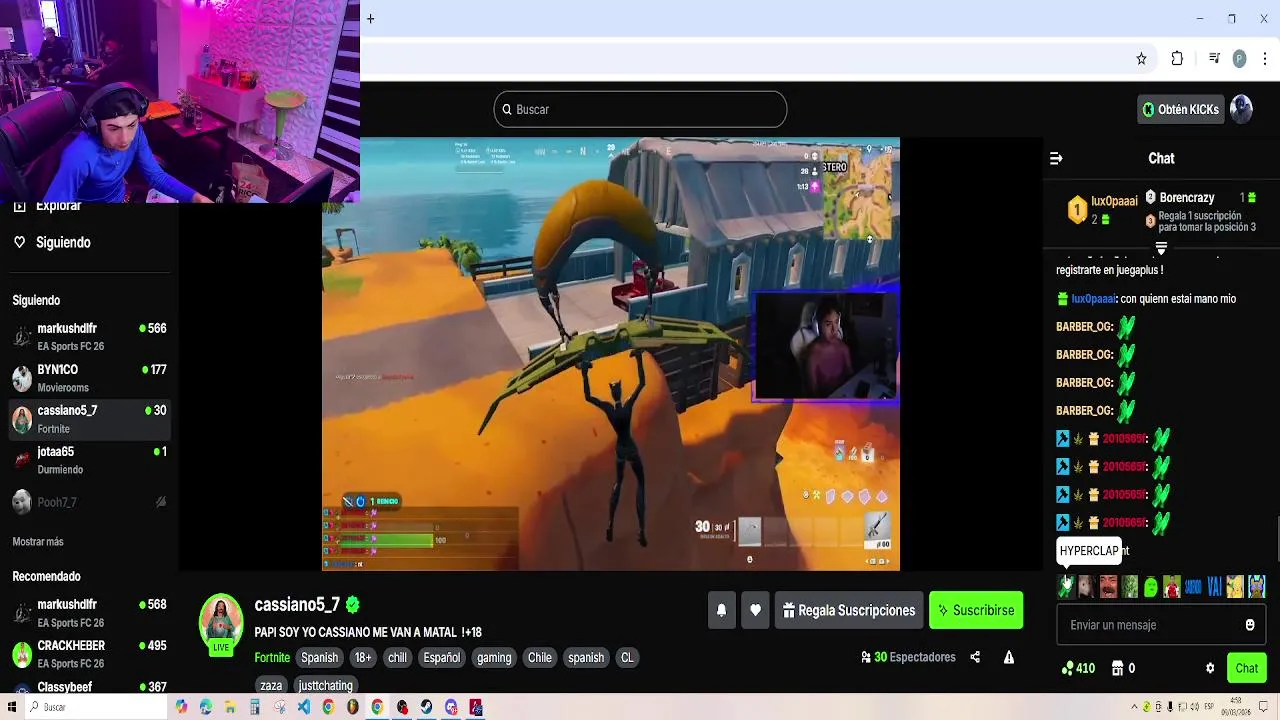1280x720 pixels.
Task: Open markushdlfr in Recomendado list
Action: coord(89,613)
